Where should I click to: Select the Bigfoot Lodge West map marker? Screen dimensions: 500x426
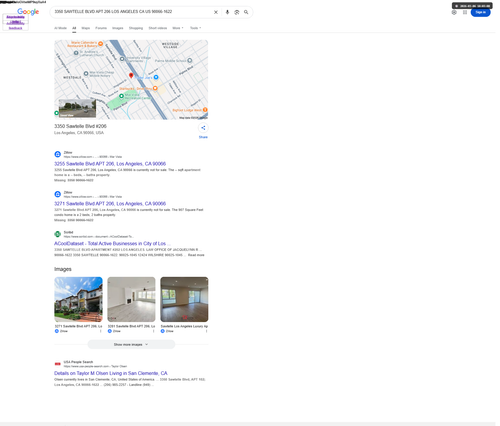coord(205,110)
